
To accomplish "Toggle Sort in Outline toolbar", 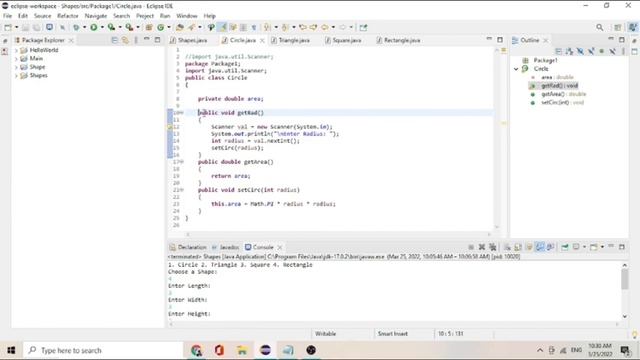I will 569,51.
